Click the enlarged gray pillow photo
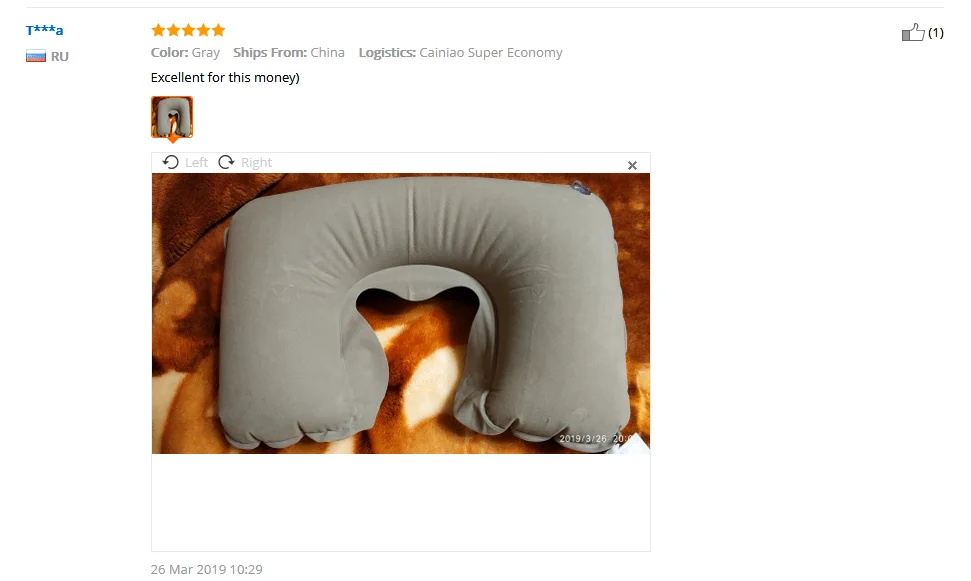Viewport: 971px width, 581px height. pos(401,313)
